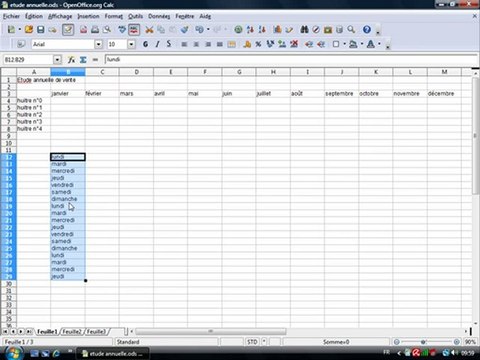Click the New document icon
Image resolution: width=480 pixels, height=360 pixels.
11,30
